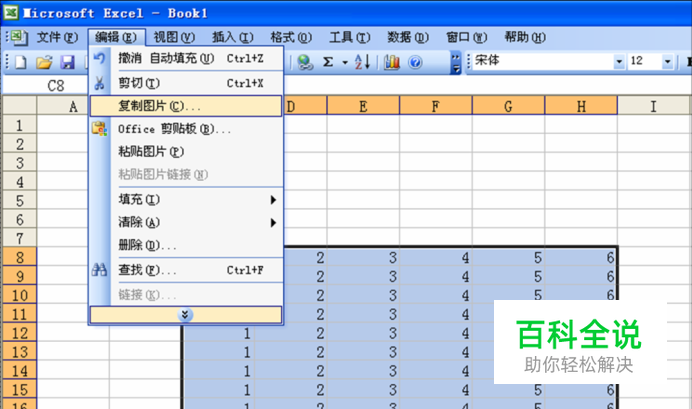Image resolution: width=692 pixels, height=409 pixels.
Task: Select row 8 header
Action: [19, 257]
